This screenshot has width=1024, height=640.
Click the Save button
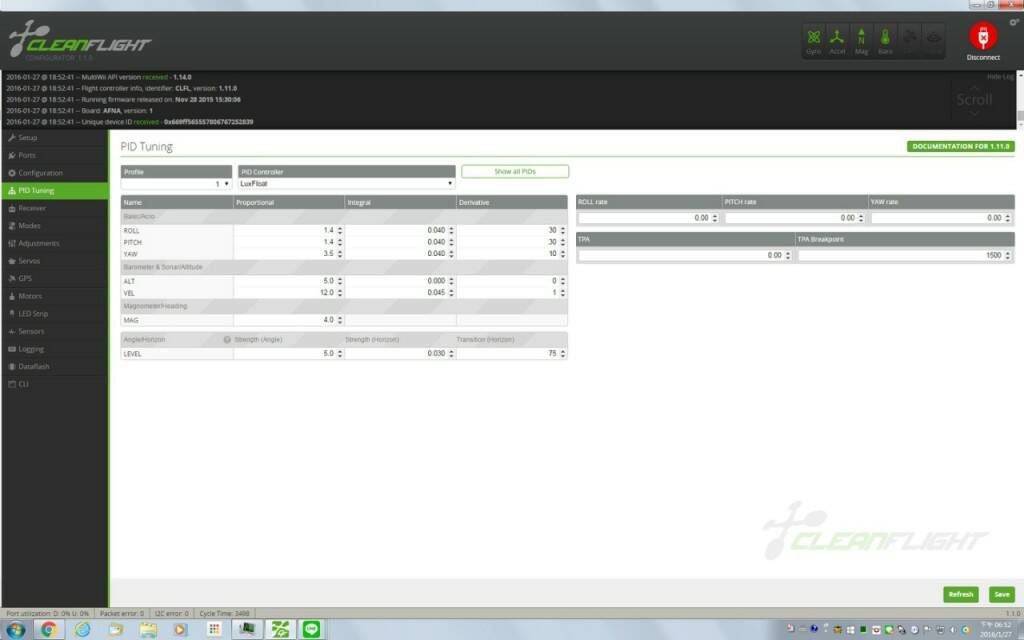click(1002, 594)
